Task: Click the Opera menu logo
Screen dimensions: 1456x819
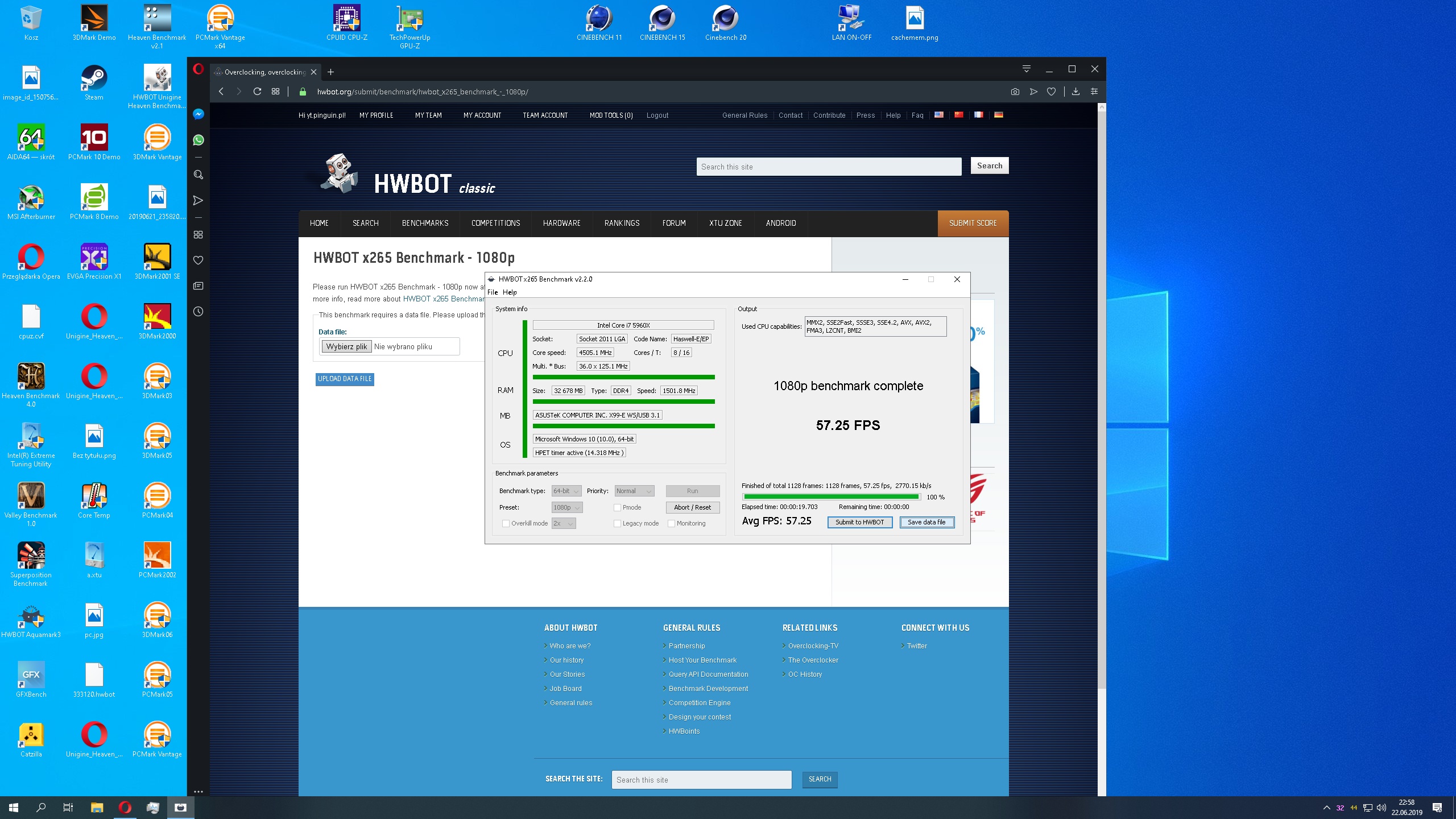Action: 198,69
